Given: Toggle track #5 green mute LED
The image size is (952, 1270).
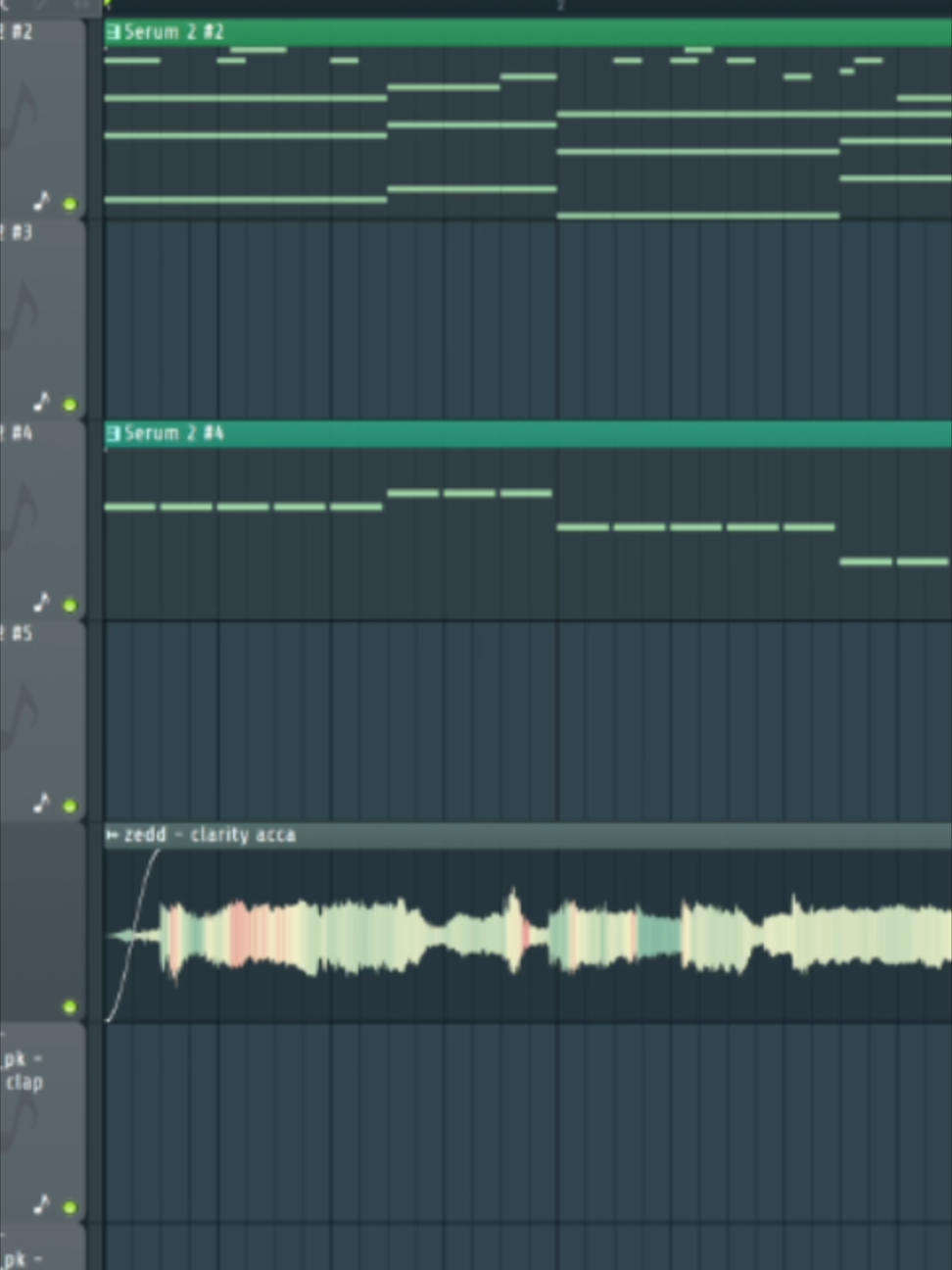Looking at the screenshot, I should 70,806.
